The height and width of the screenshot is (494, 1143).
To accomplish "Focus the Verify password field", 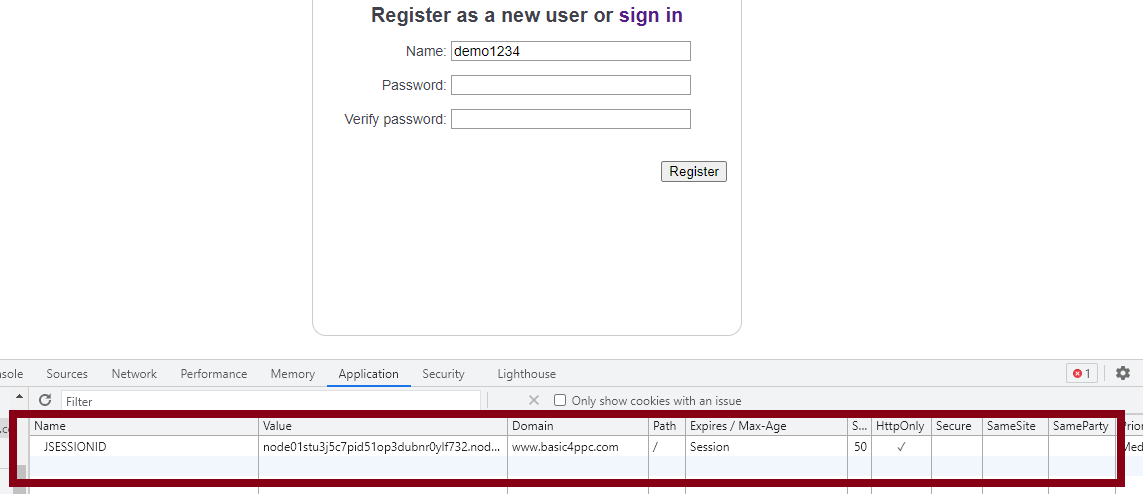I will tap(570, 119).
